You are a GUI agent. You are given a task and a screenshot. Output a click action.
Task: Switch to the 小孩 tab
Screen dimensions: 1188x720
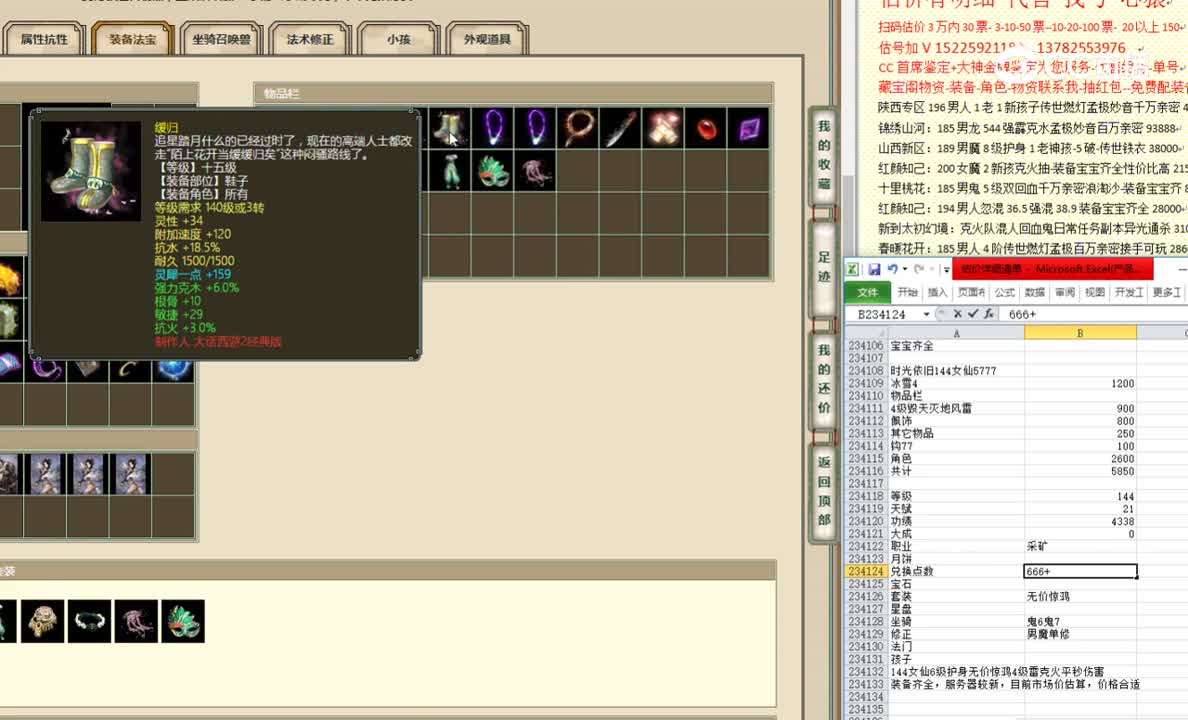tap(399, 39)
